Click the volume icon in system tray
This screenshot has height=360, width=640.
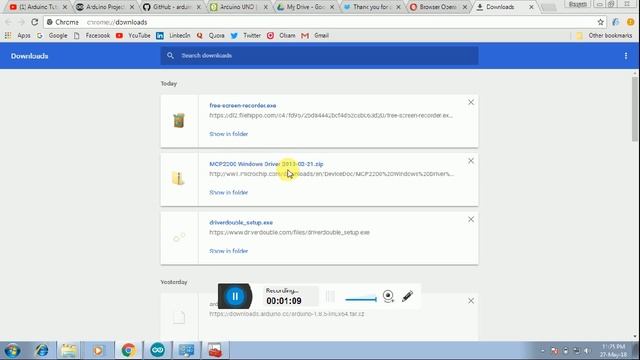pyautogui.click(x=587, y=351)
